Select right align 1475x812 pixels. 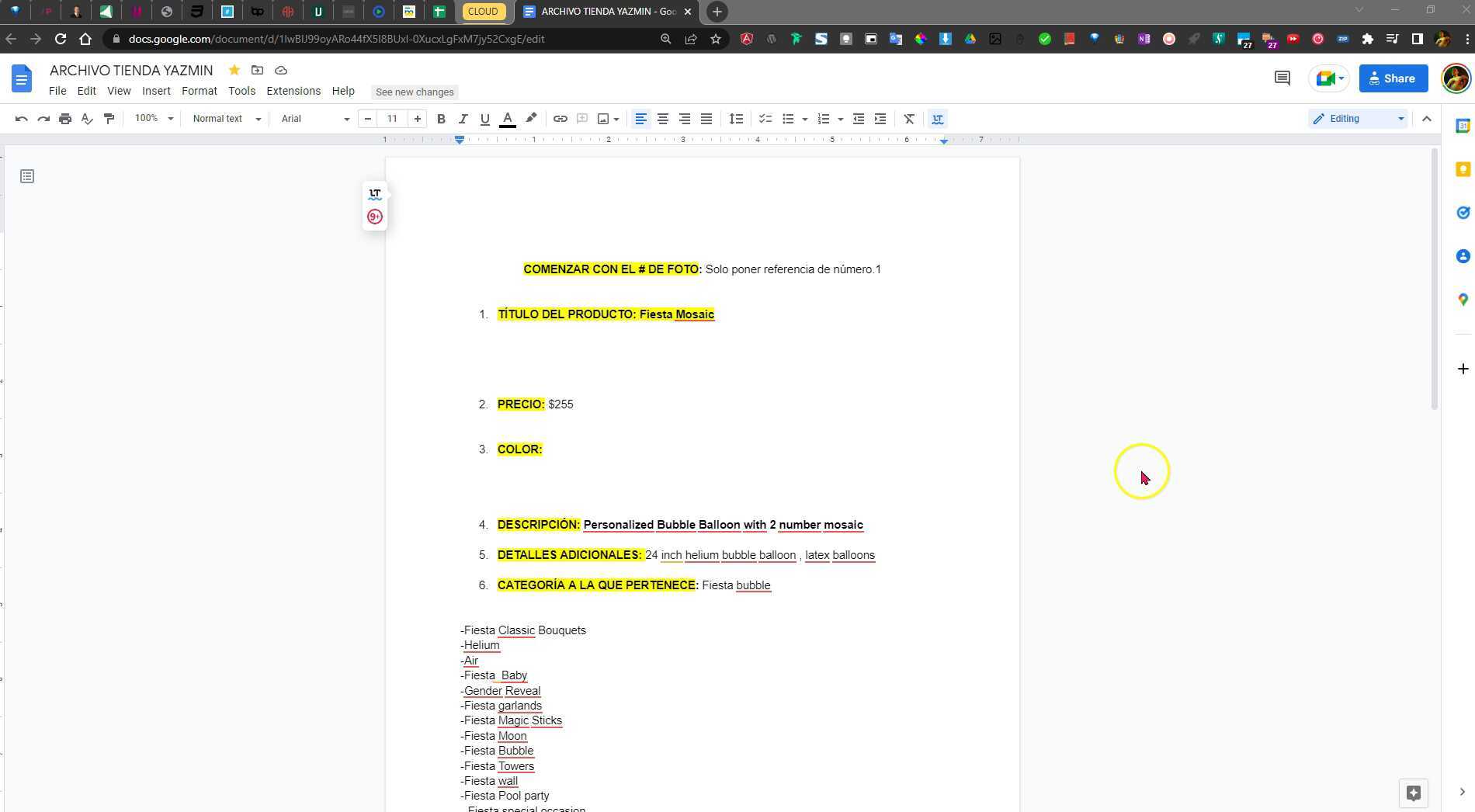pos(684,119)
